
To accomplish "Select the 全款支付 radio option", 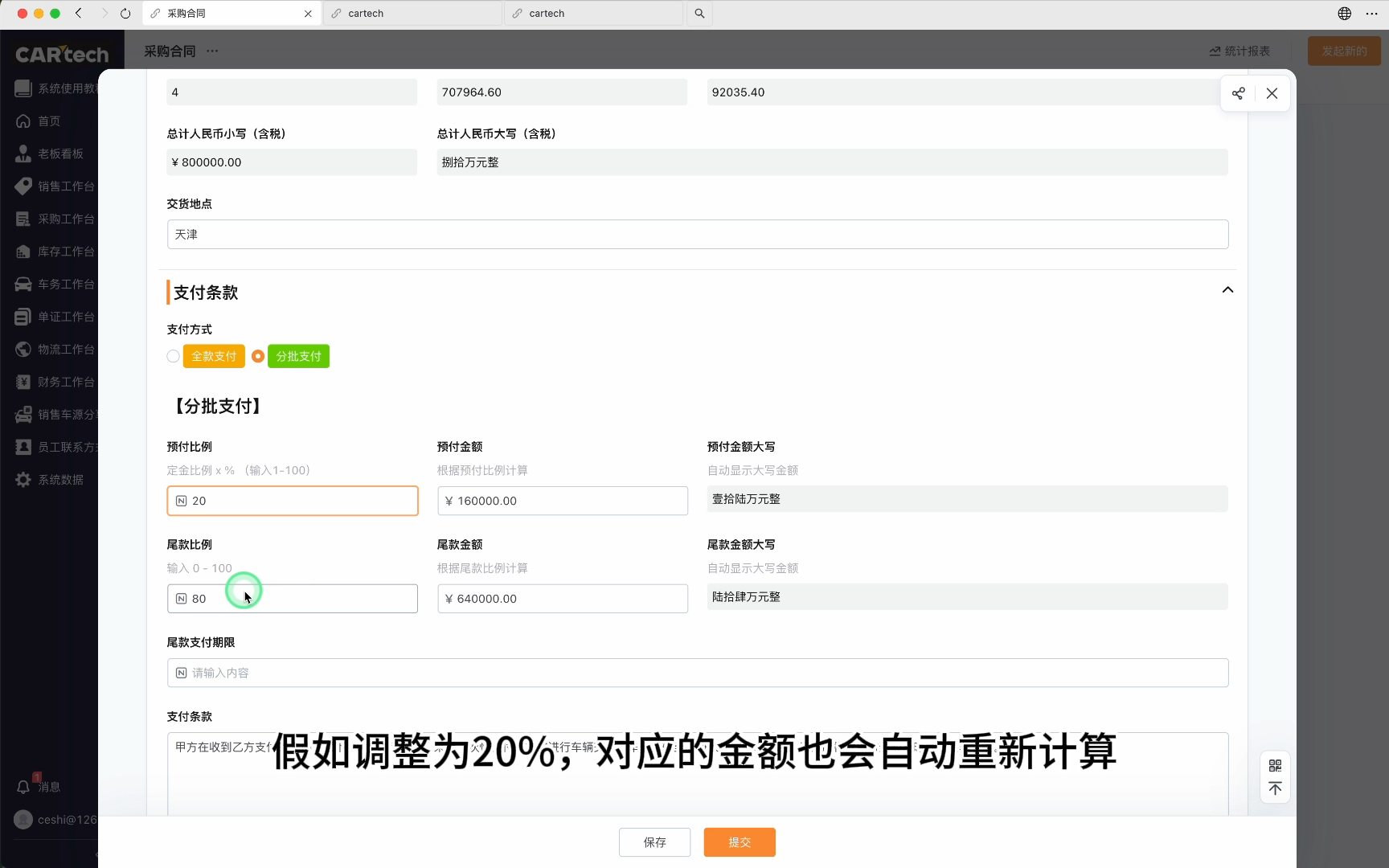I will tap(174, 356).
